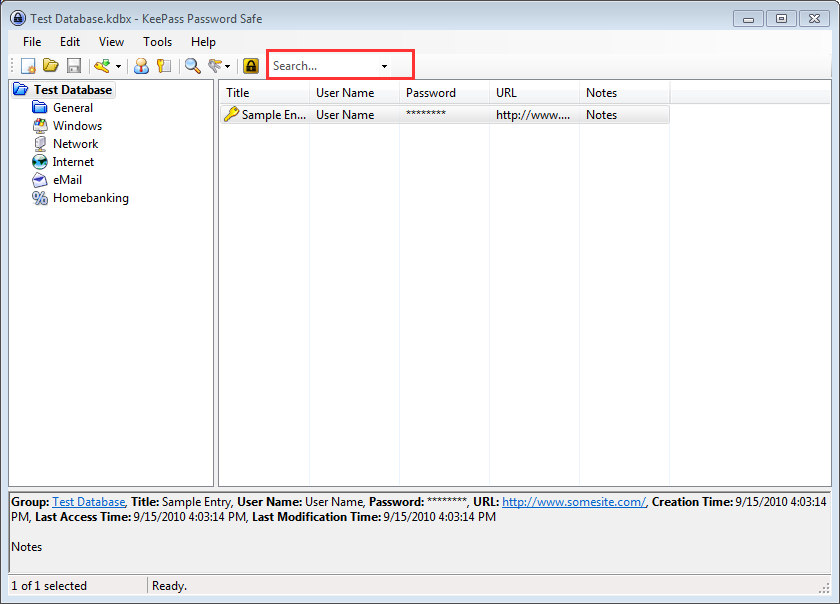Click the Sample Entry key icon
The height and width of the screenshot is (604, 840).
(x=231, y=114)
